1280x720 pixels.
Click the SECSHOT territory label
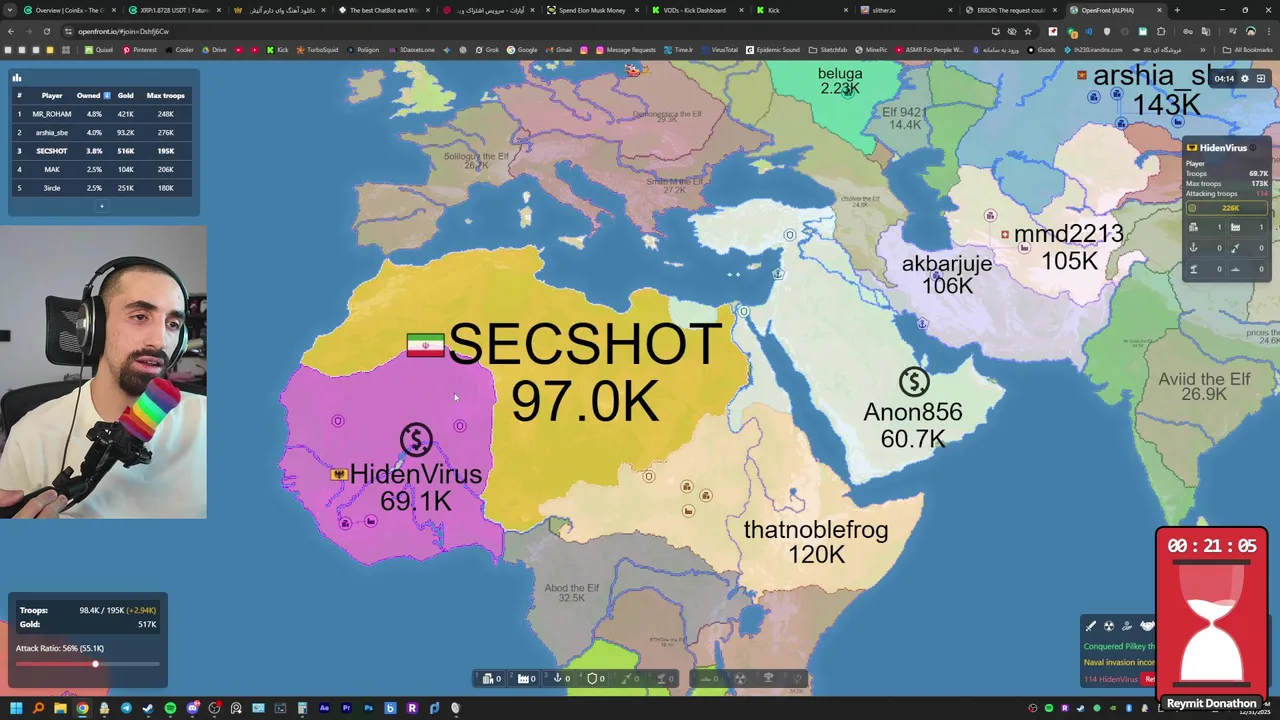coord(584,345)
